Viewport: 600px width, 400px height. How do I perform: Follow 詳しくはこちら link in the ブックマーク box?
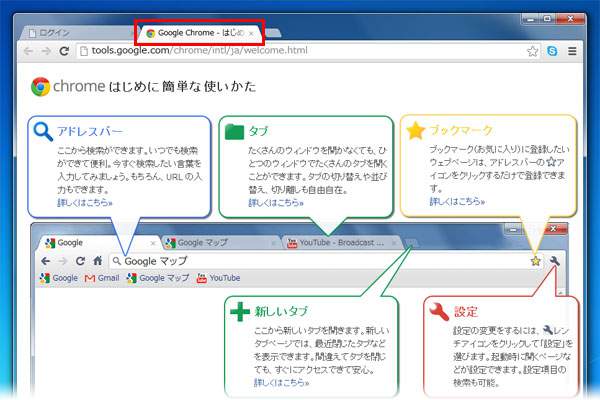coord(457,201)
